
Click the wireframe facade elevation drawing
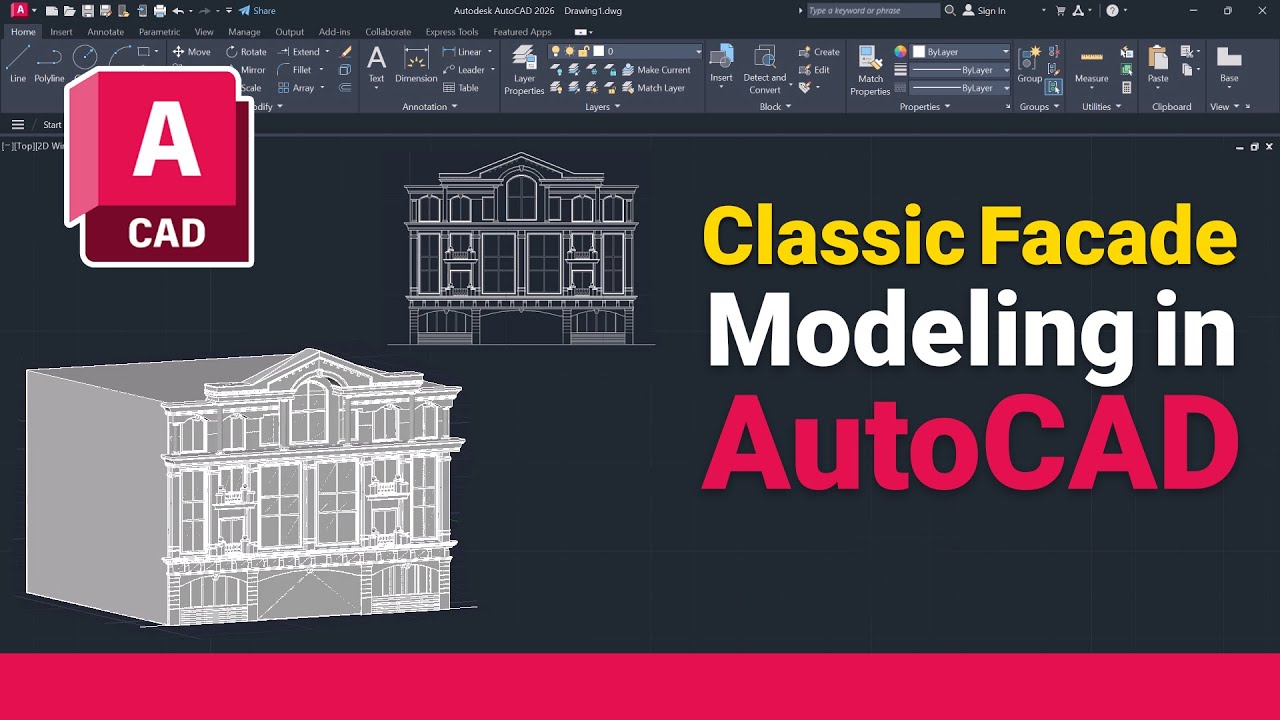click(x=521, y=248)
